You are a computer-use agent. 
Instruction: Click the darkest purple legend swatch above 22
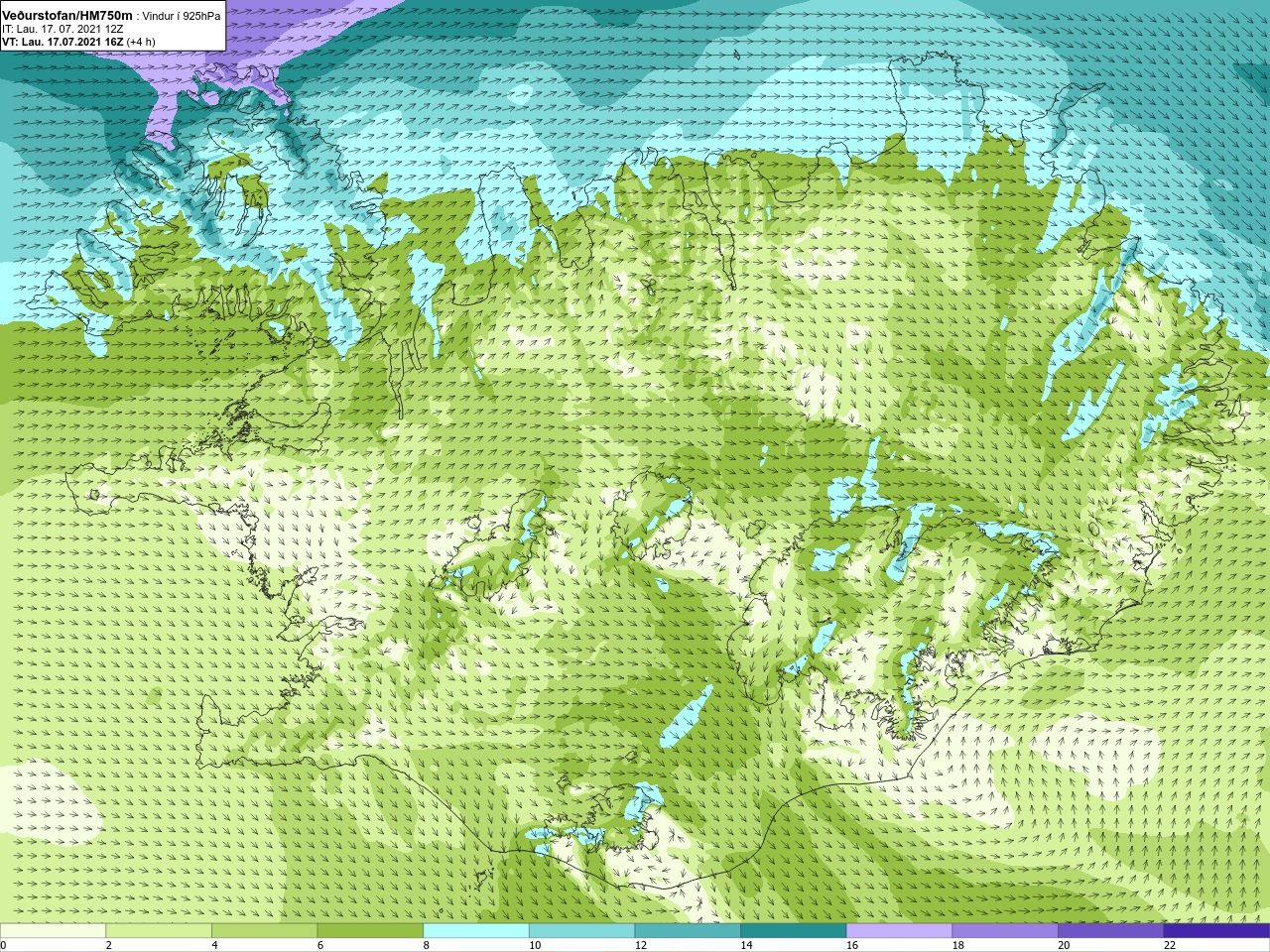coord(1216,931)
